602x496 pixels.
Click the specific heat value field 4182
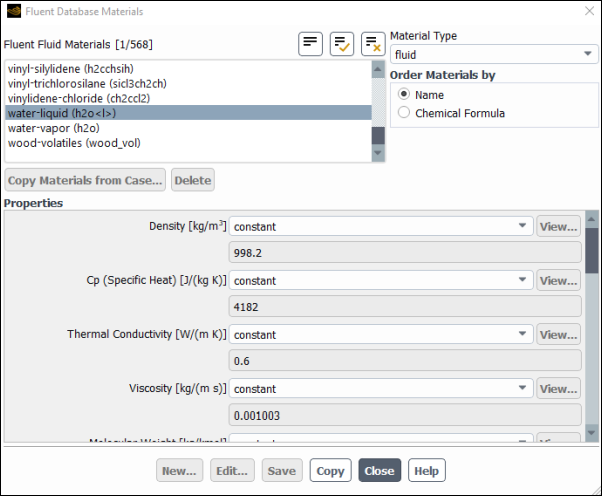405,307
